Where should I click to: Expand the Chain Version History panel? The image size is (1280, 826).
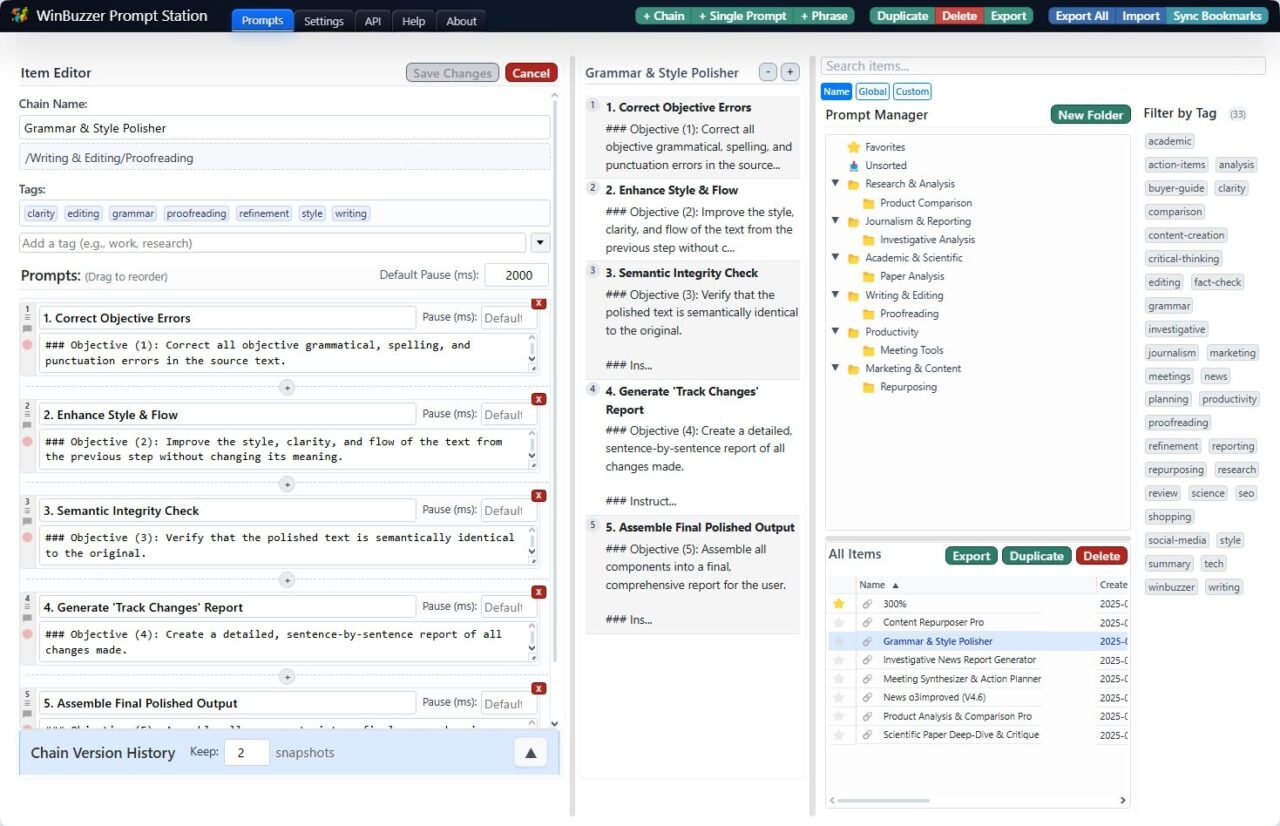[x=530, y=752]
